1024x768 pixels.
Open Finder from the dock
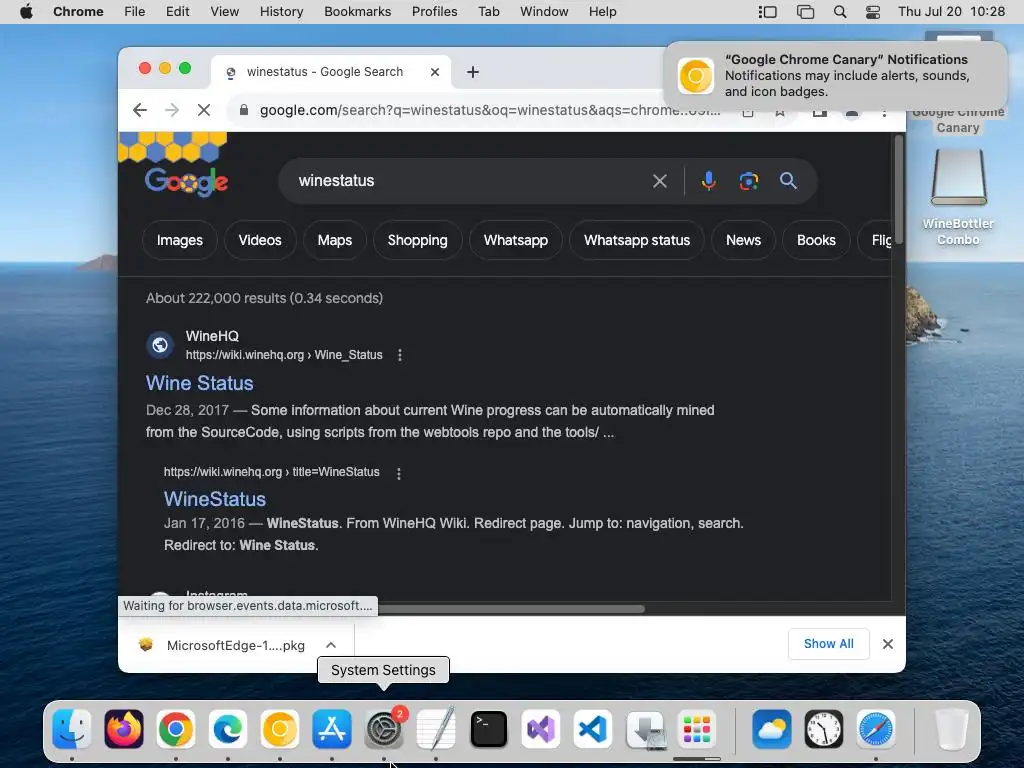click(x=71, y=729)
